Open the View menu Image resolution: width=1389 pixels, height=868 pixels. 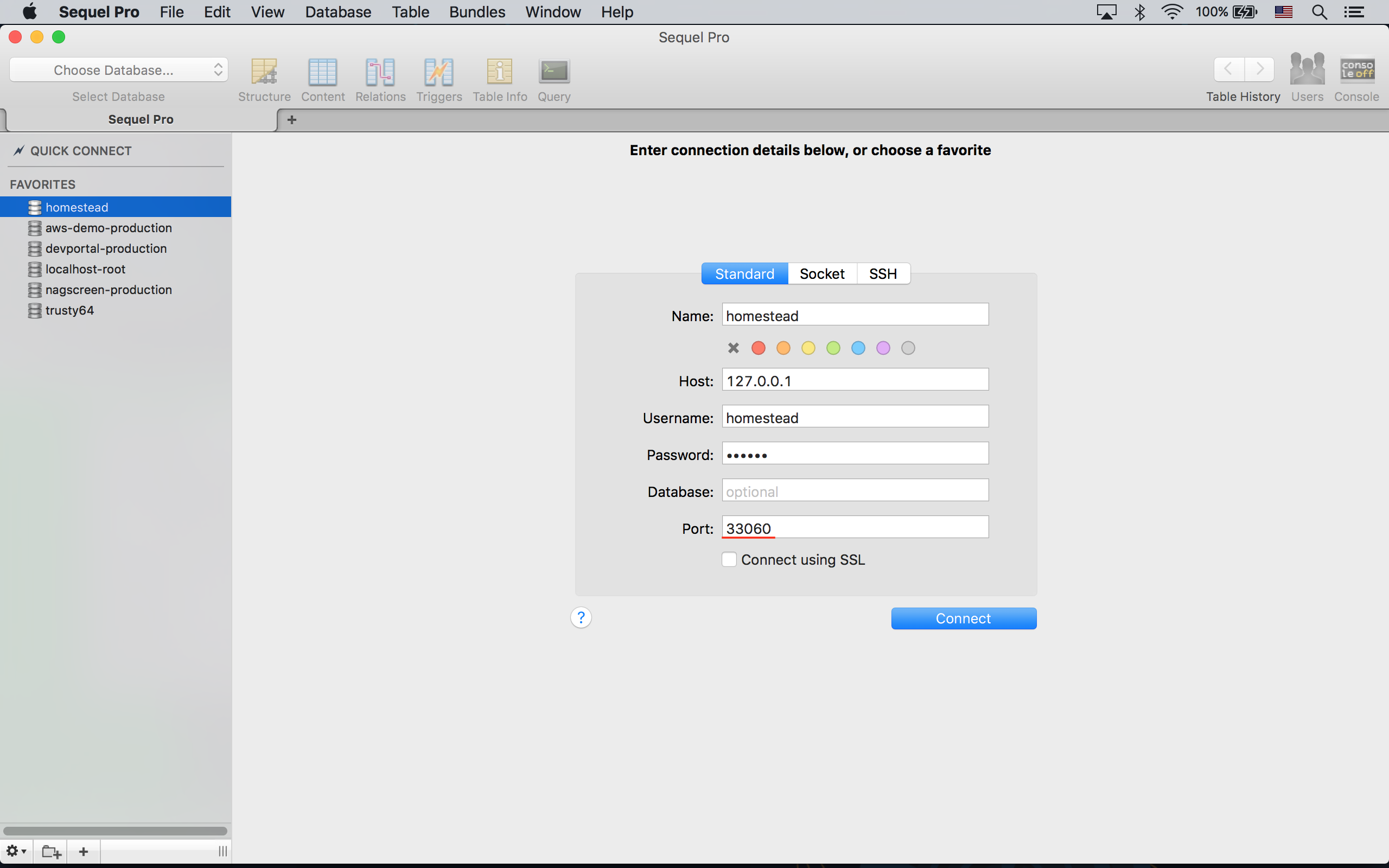tap(267, 12)
